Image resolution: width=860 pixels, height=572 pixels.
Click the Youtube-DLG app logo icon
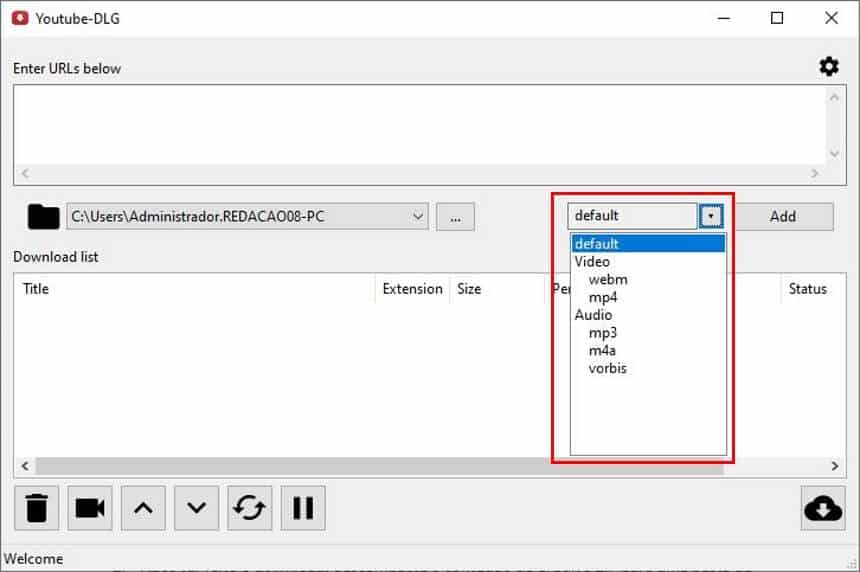pos(20,18)
